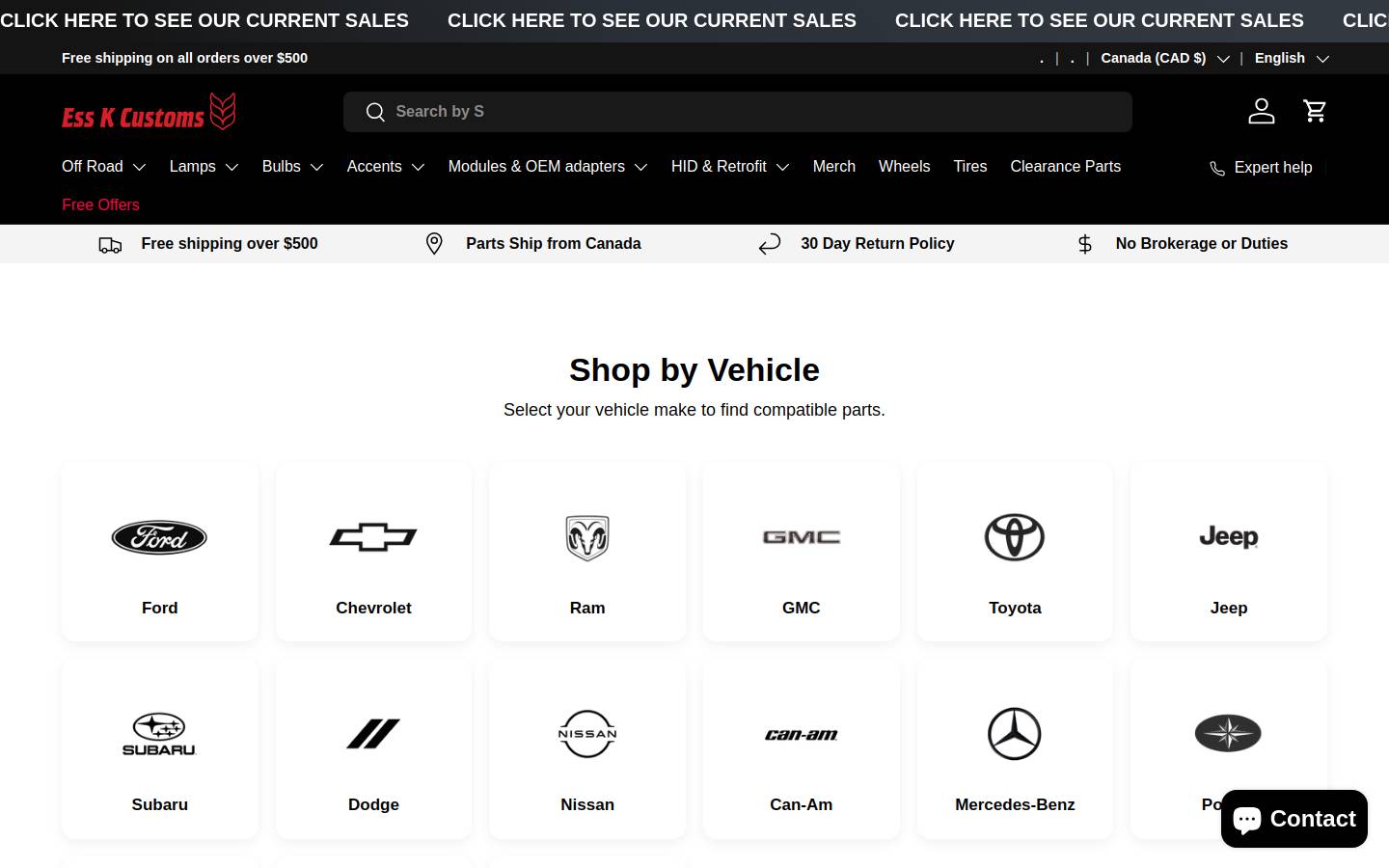This screenshot has height=868, width=1389.
Task: Select the Dodge stripes logo
Action: coord(373,734)
